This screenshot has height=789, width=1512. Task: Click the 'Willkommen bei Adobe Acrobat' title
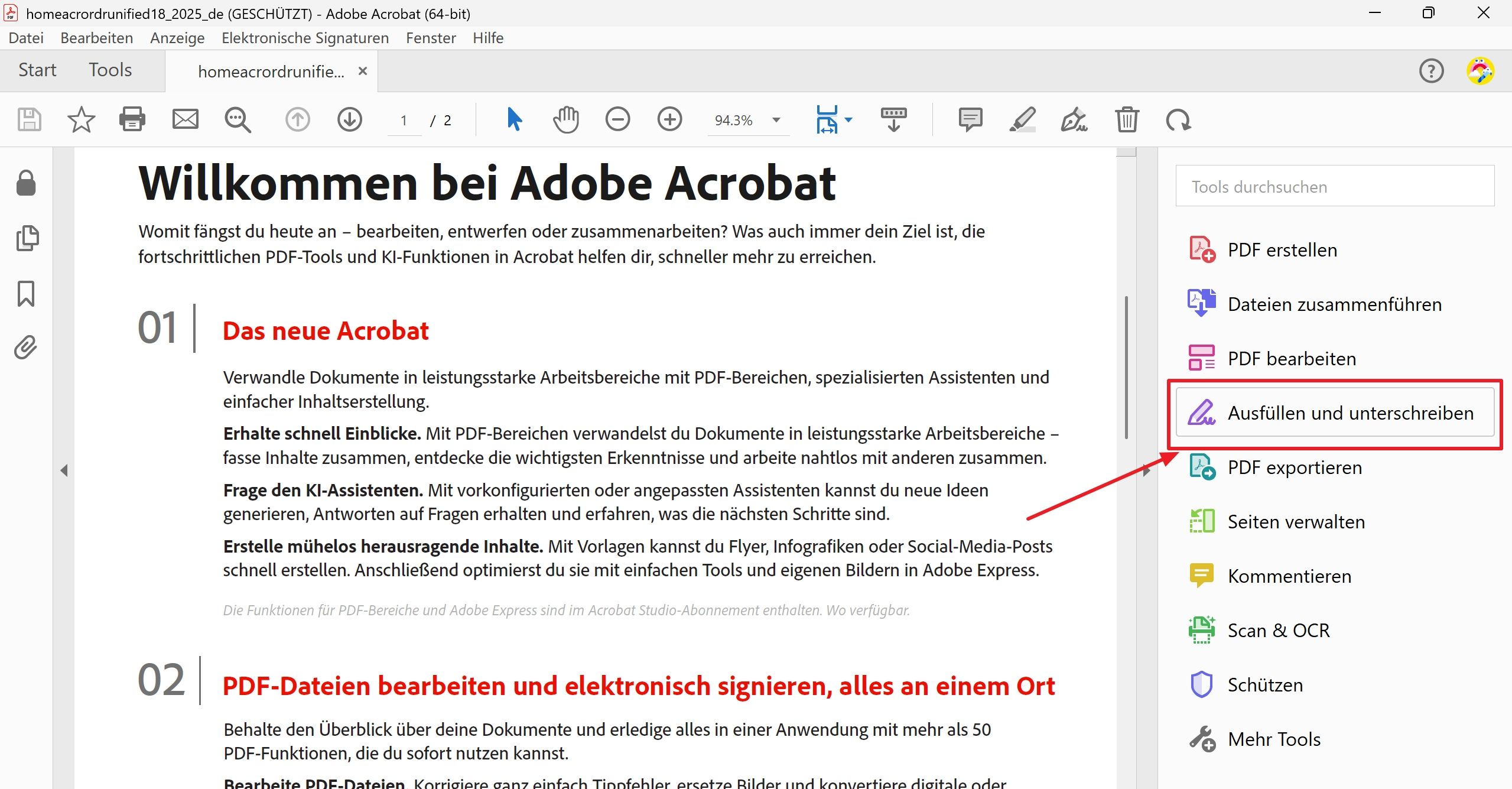tap(487, 184)
